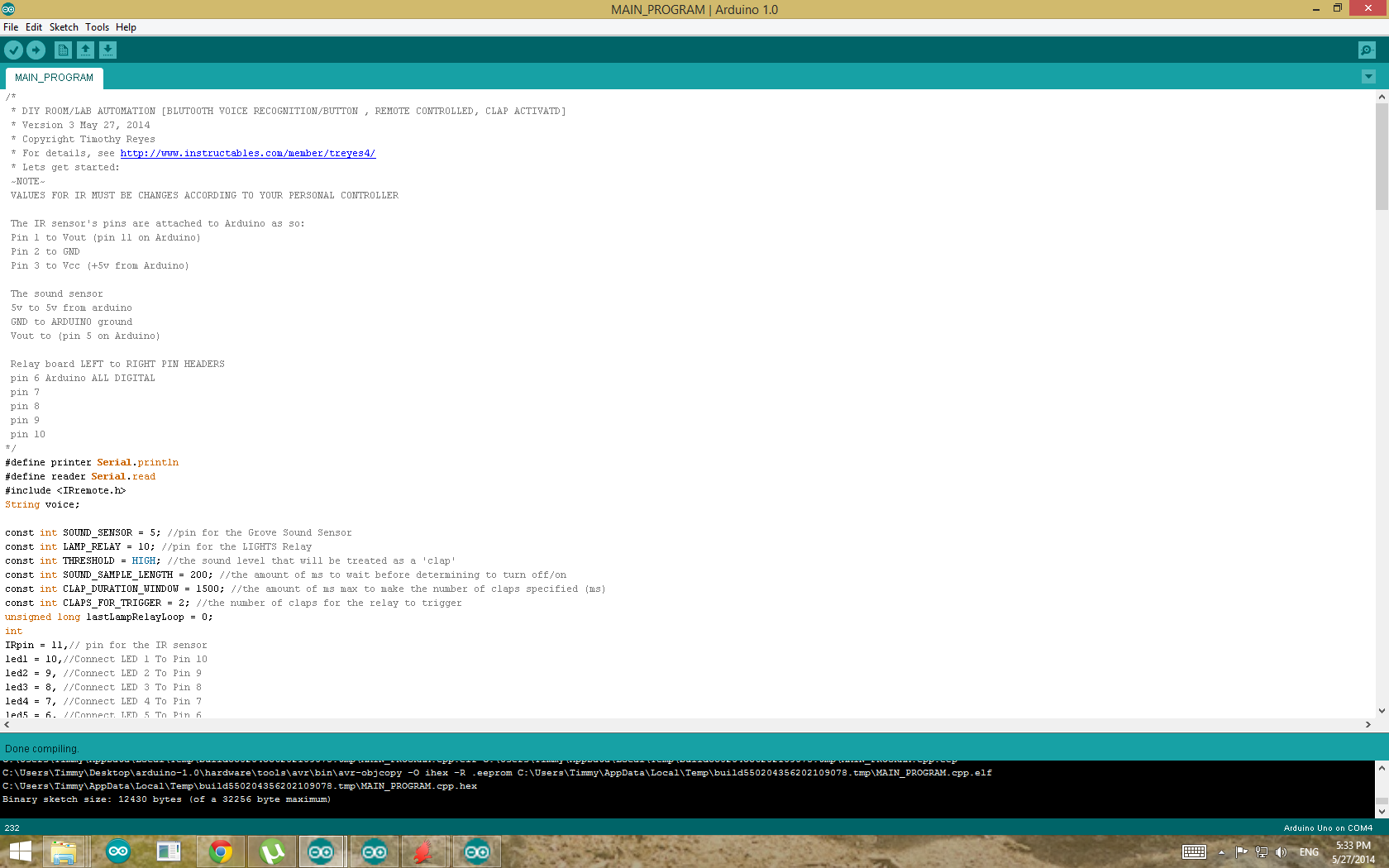Click the '#define reader Serial.read' line
Viewport: 1389px width, 868px height.
pos(80,476)
